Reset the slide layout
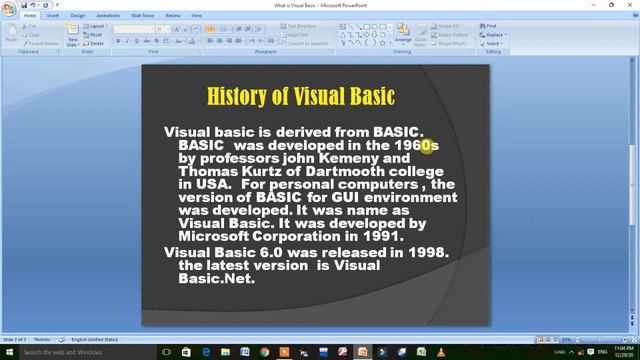 93,35
